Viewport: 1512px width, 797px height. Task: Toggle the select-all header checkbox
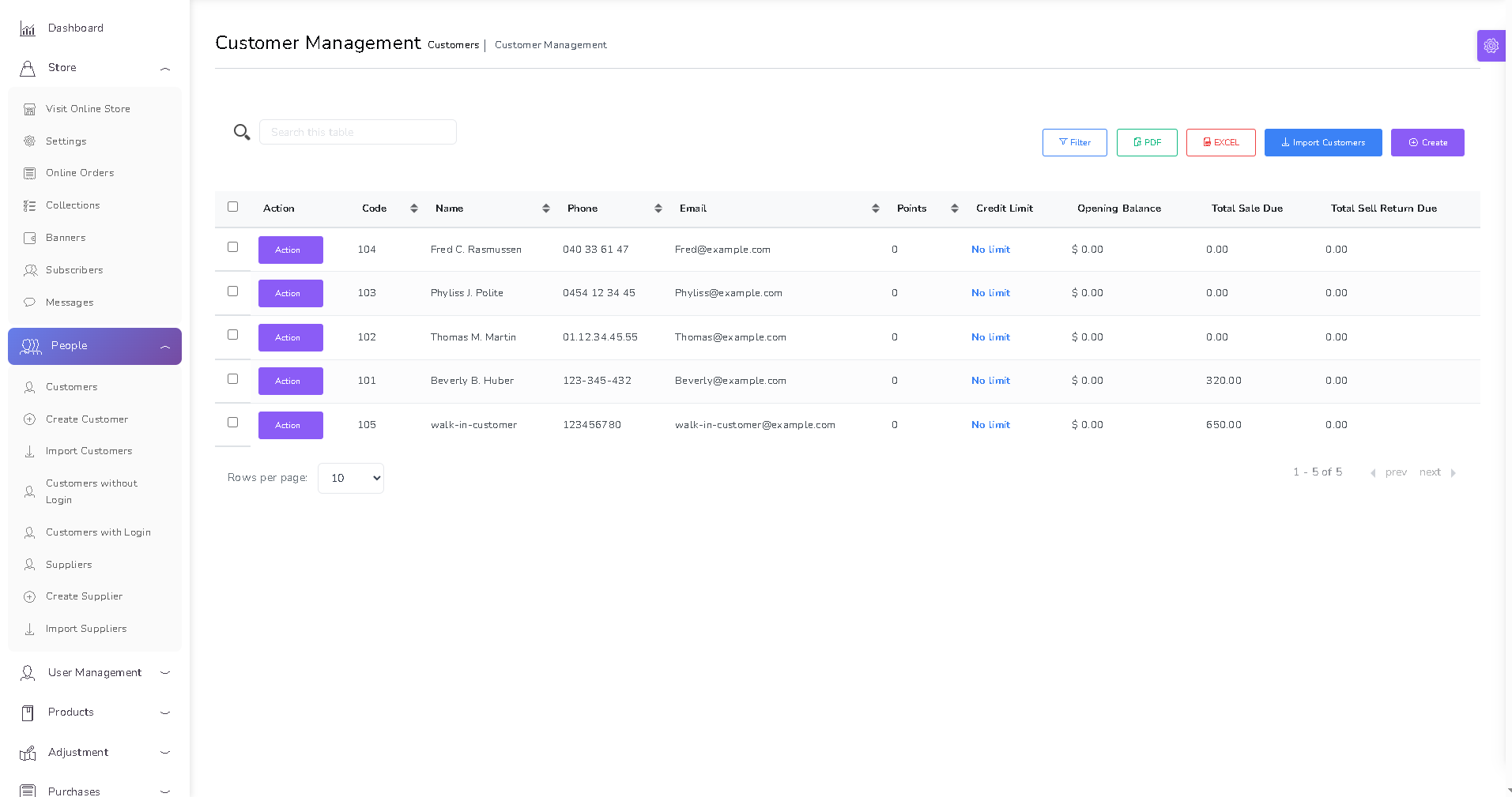click(232, 207)
